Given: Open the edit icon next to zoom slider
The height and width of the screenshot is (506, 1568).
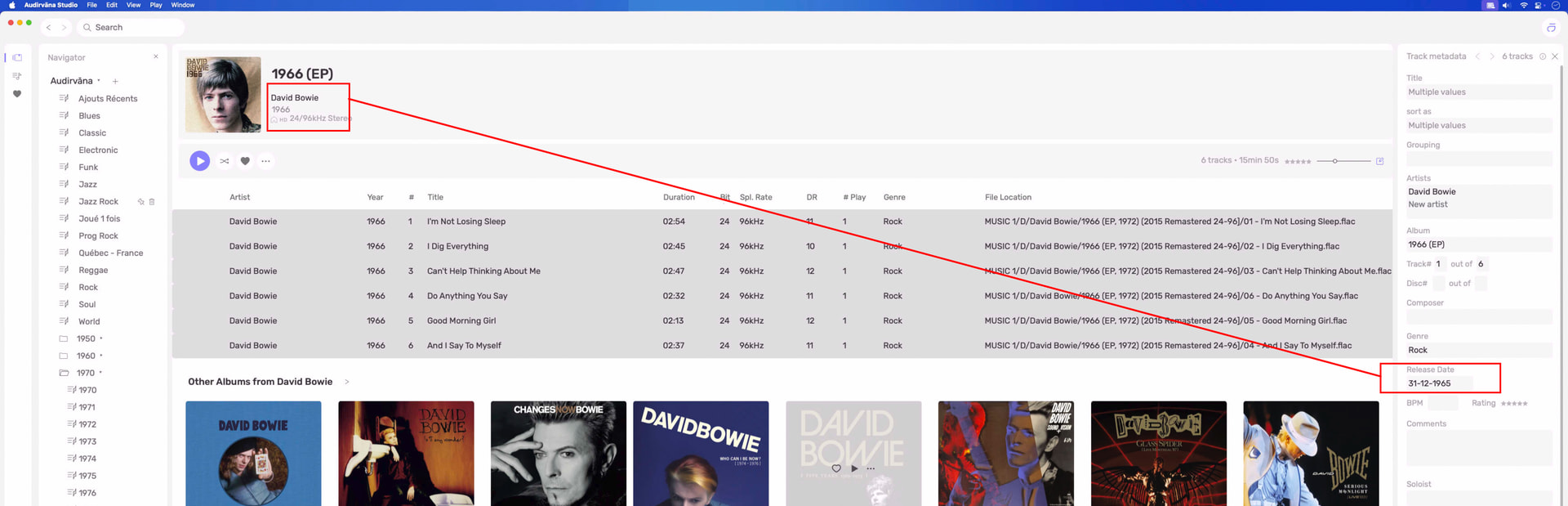Looking at the screenshot, I should click(x=1379, y=161).
